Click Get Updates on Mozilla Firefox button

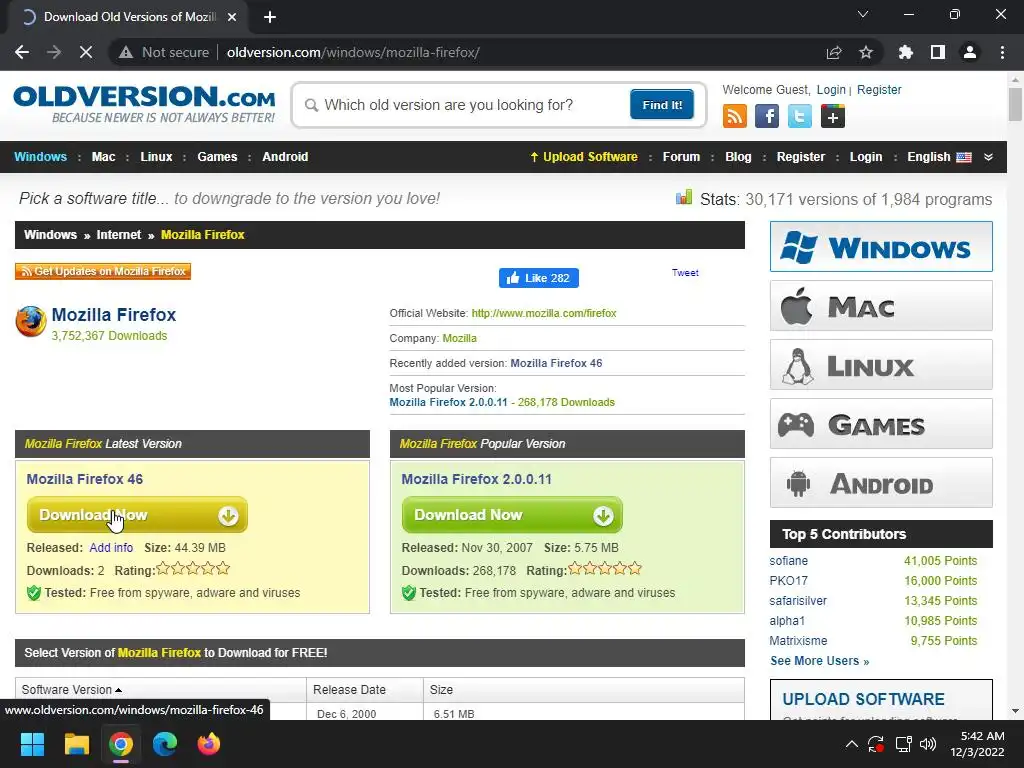[103, 271]
